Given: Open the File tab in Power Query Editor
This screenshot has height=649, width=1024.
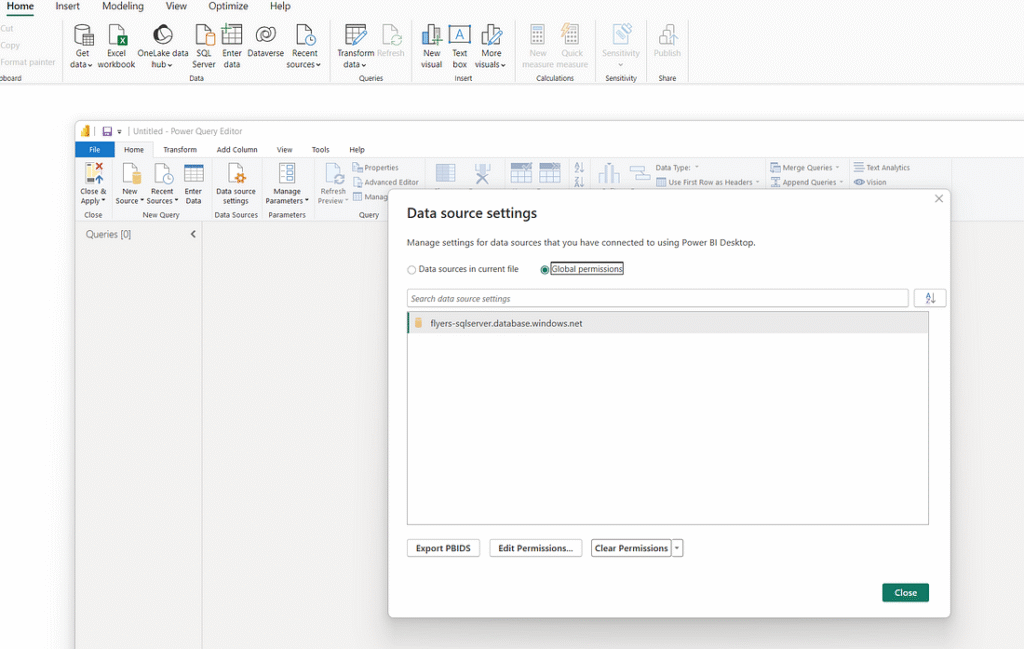Looking at the screenshot, I should click(x=95, y=150).
